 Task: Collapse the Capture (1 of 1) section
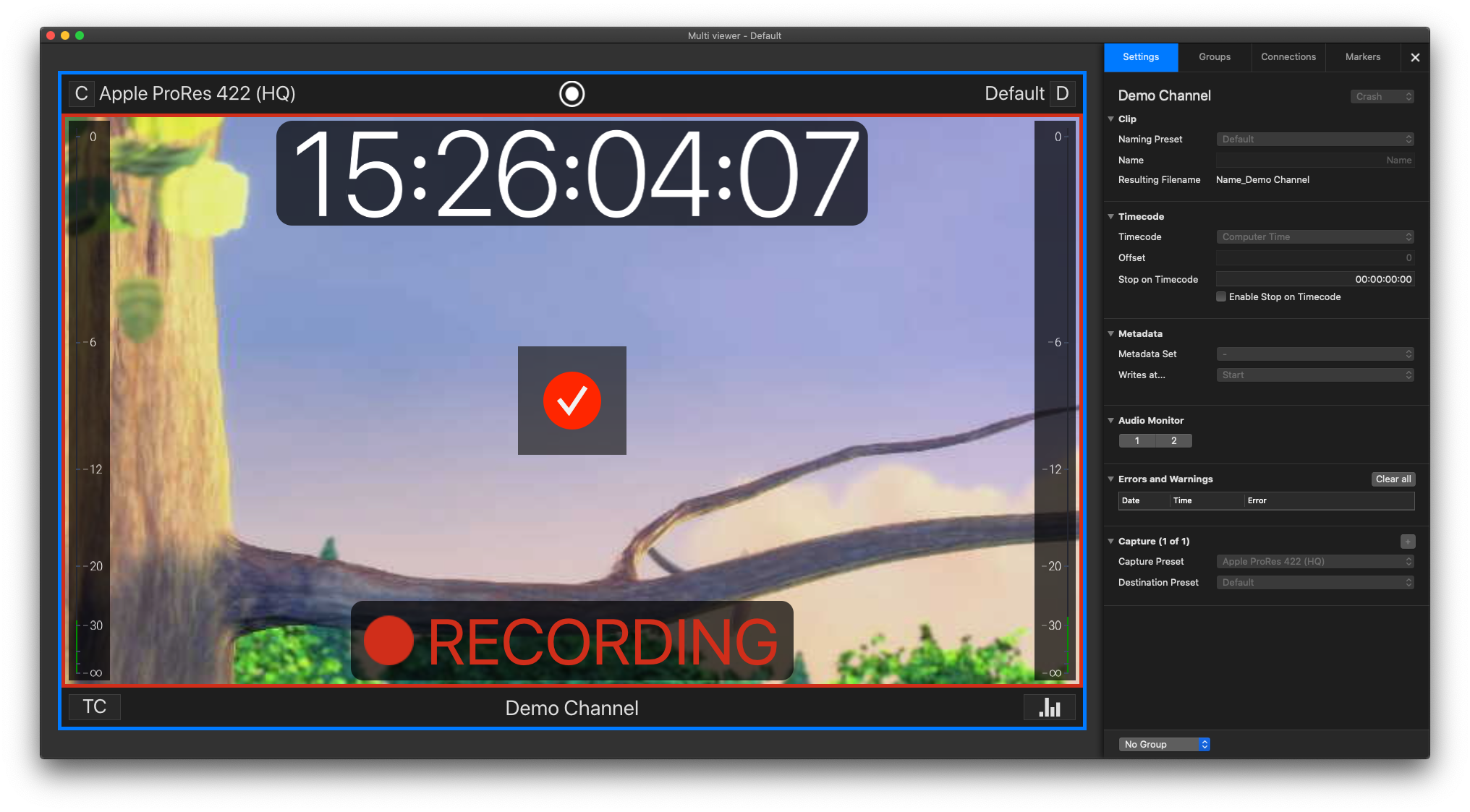(1111, 542)
